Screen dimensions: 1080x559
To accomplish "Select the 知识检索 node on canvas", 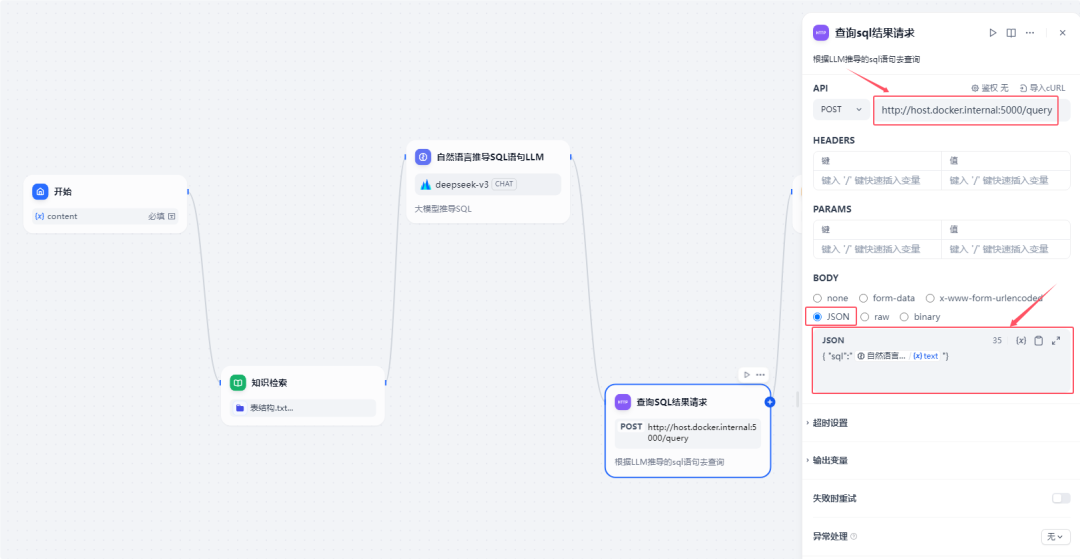I will (x=302, y=383).
